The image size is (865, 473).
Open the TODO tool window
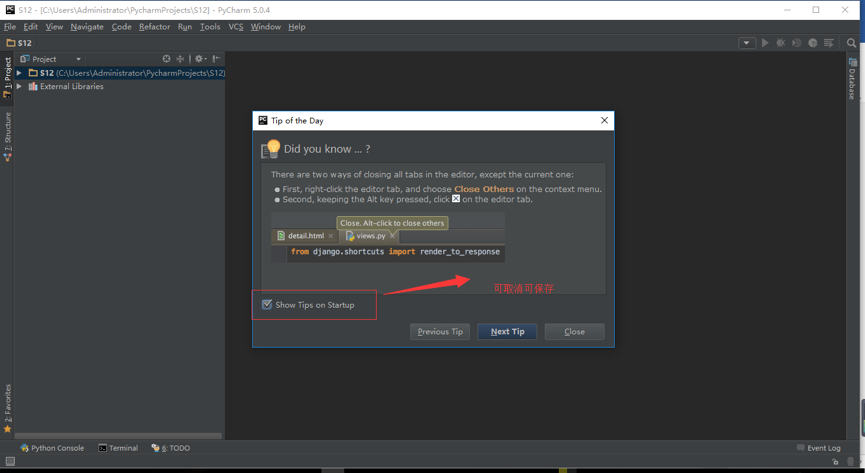point(170,448)
